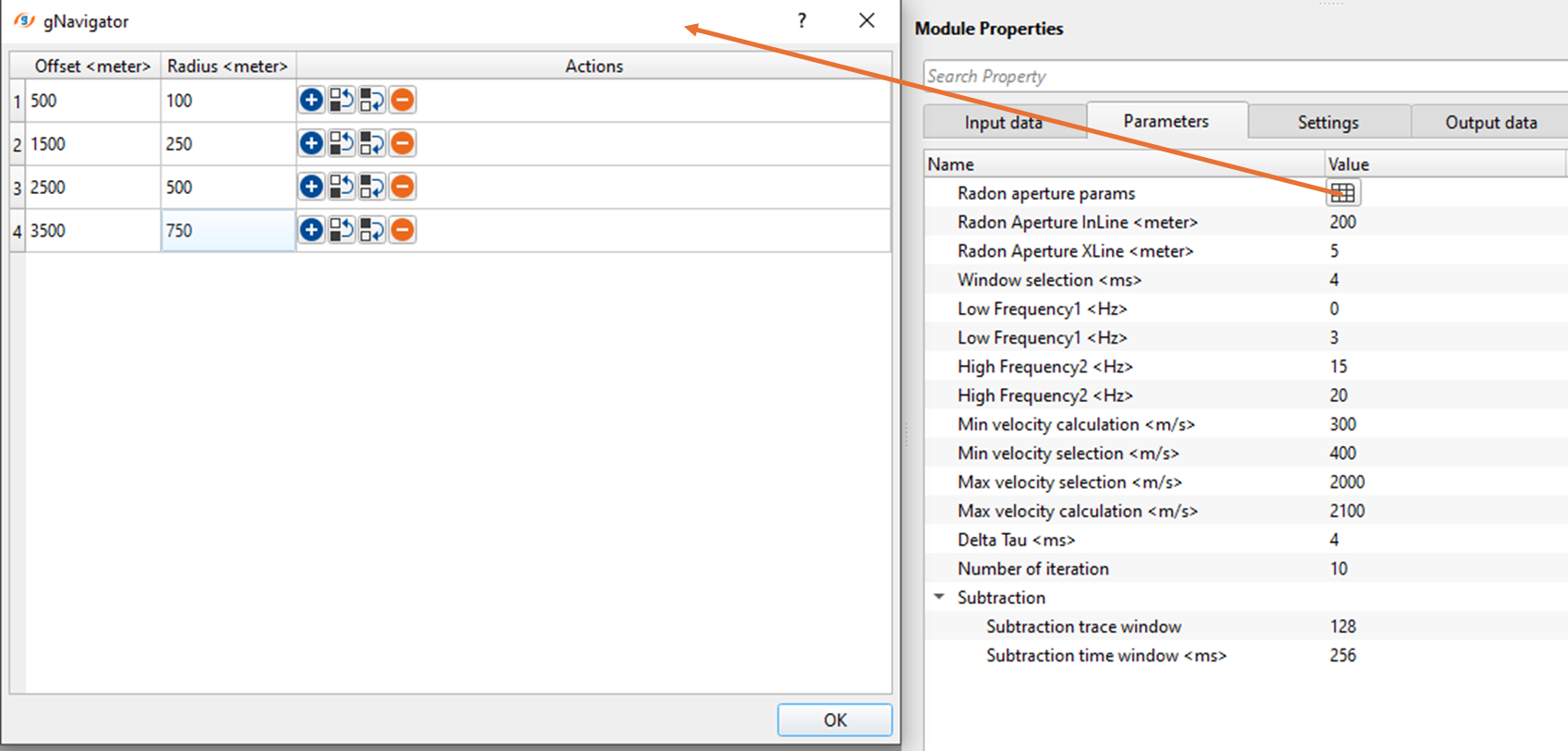Move row 4 up with its icon
The image size is (1568, 751).
(342, 230)
